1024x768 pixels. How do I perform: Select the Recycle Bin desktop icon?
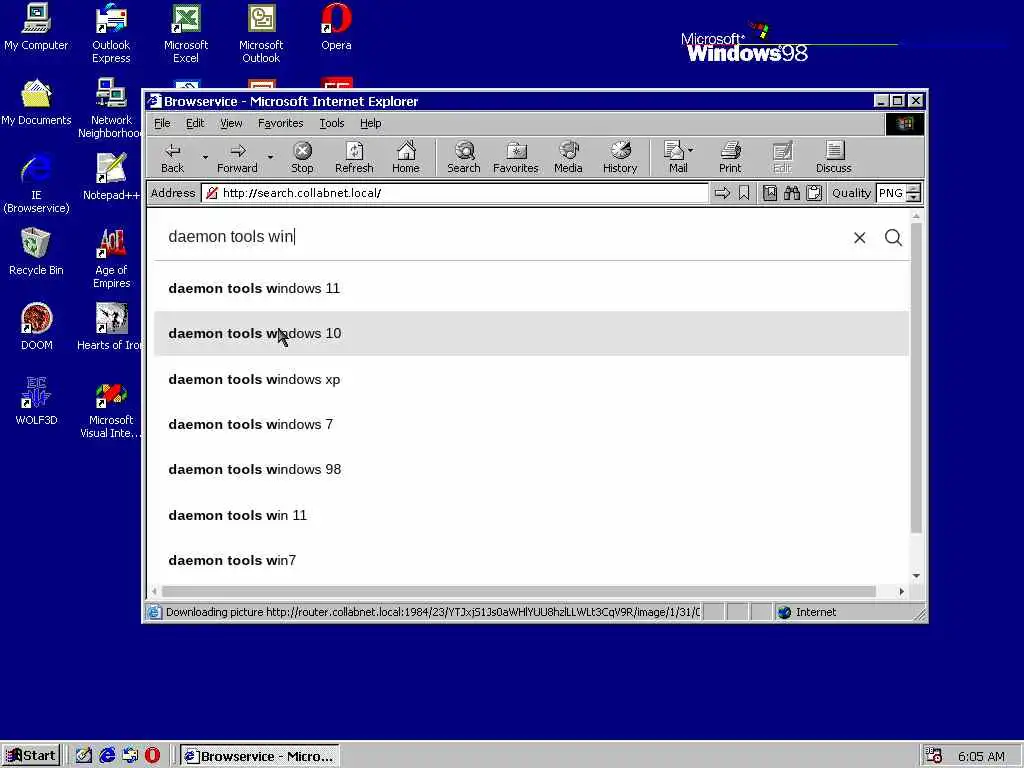36,252
